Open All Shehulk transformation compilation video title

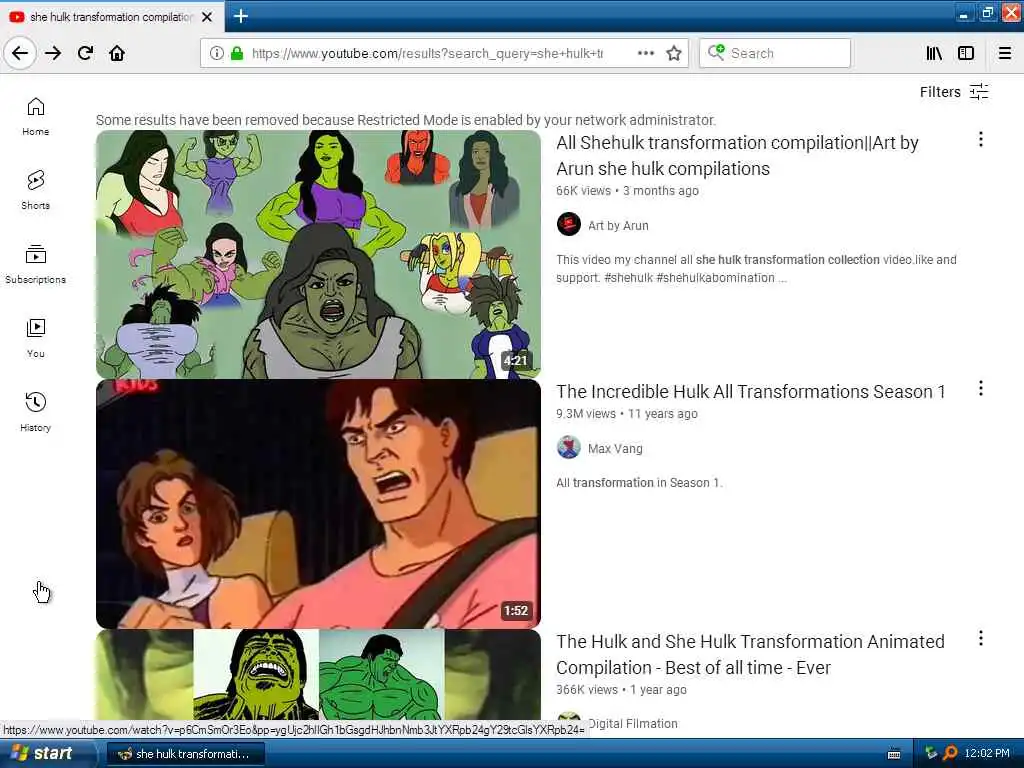tap(737, 155)
